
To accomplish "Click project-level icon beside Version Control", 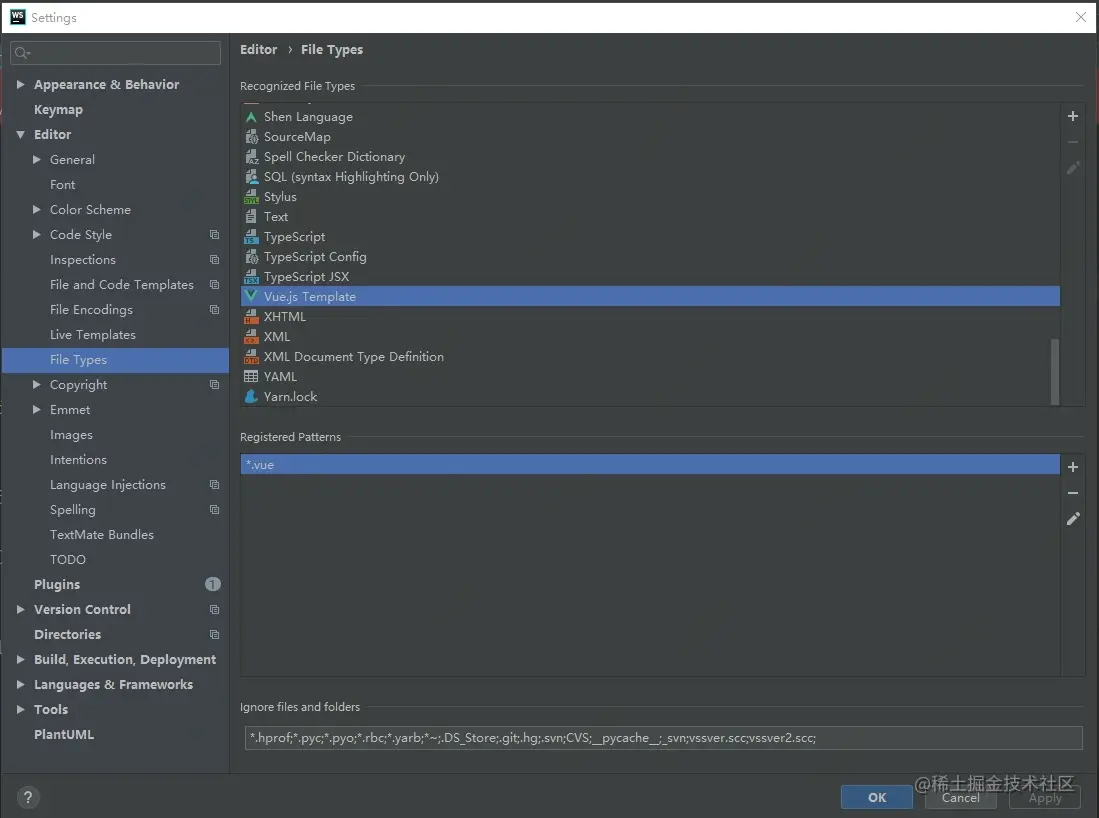I will pyautogui.click(x=214, y=610).
